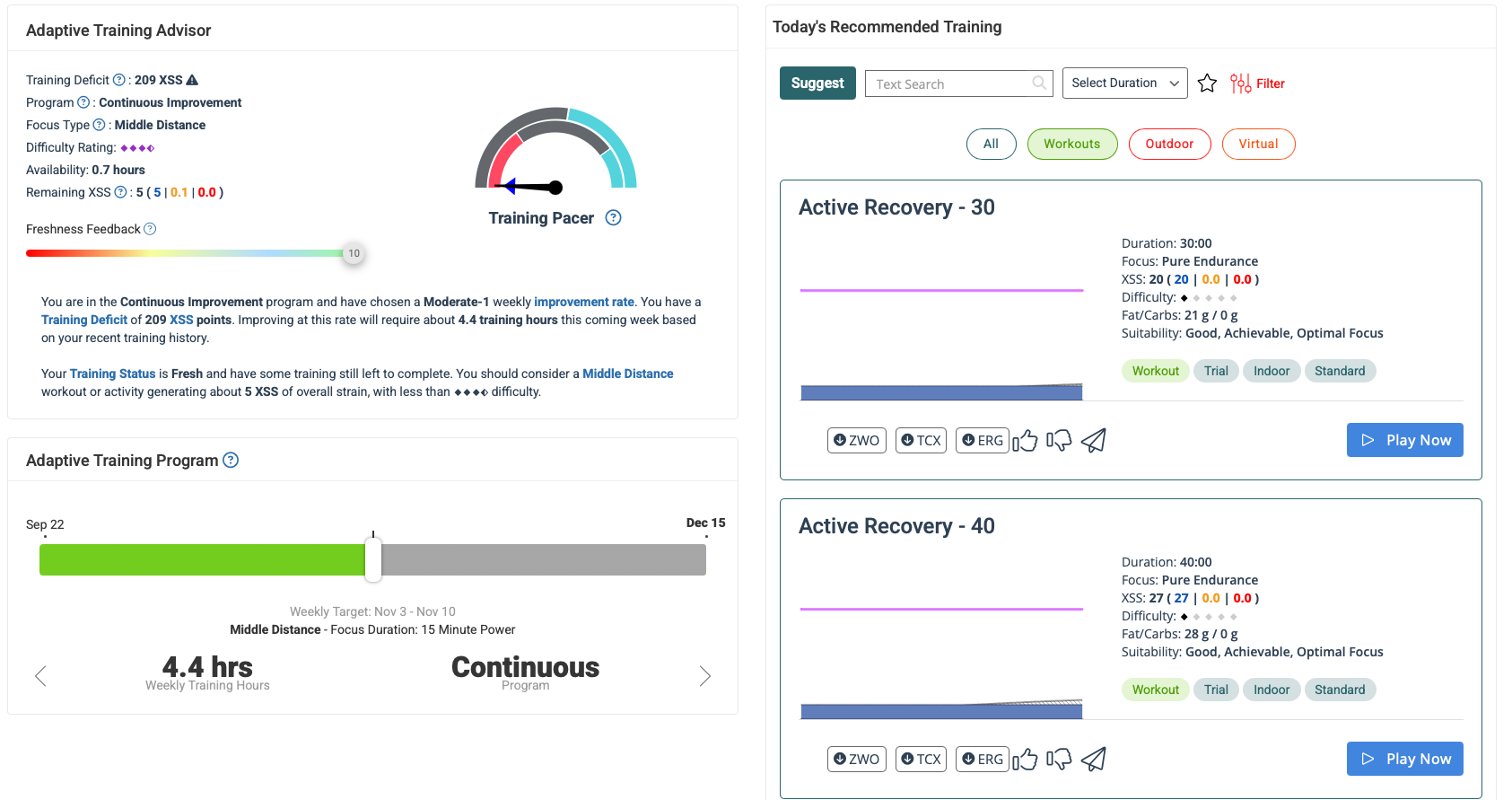Click the Indoor tag on Active Recovery - 40

(1271, 690)
